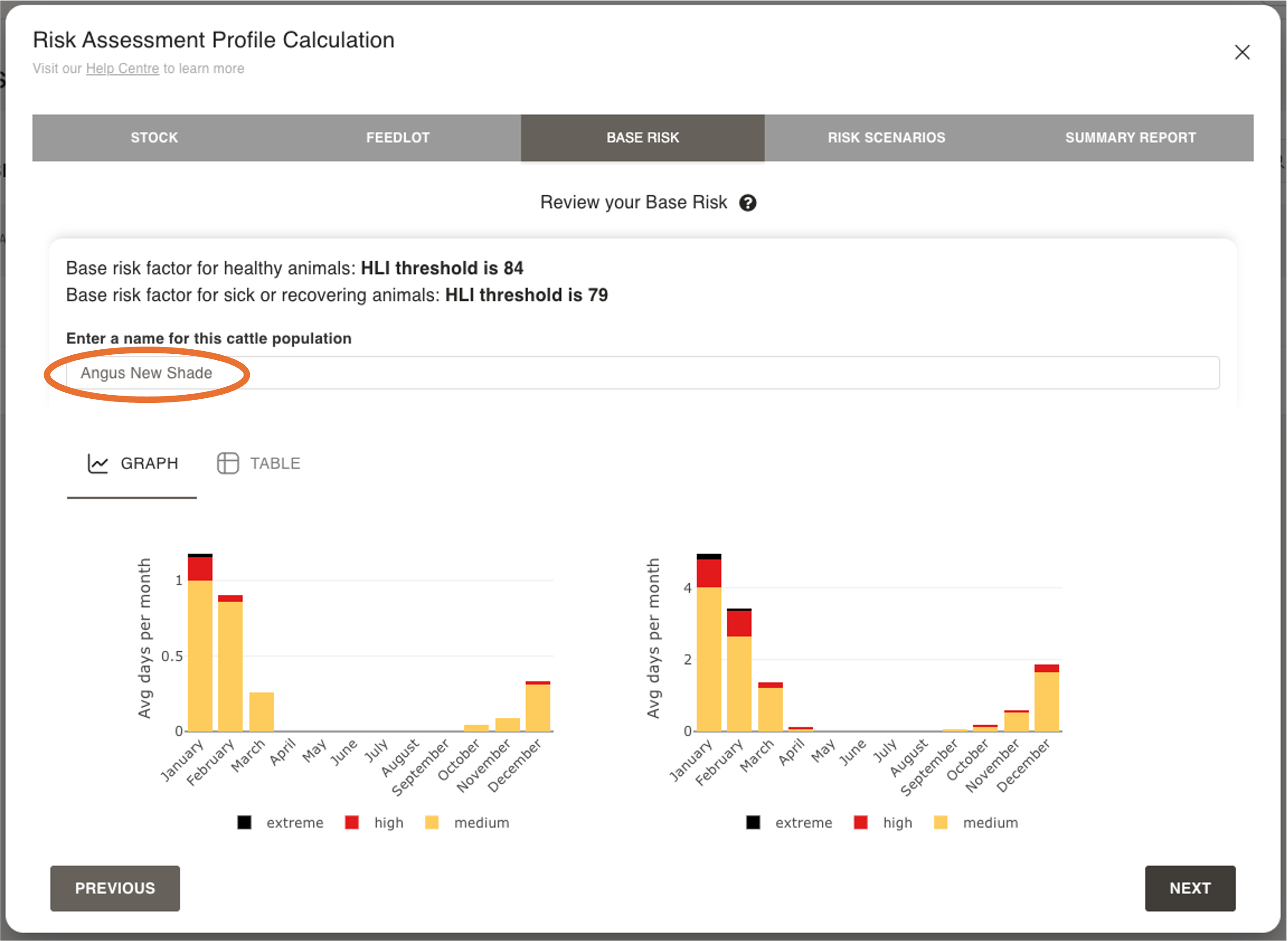Toggle extreme legend swatch in left chart

click(244, 822)
